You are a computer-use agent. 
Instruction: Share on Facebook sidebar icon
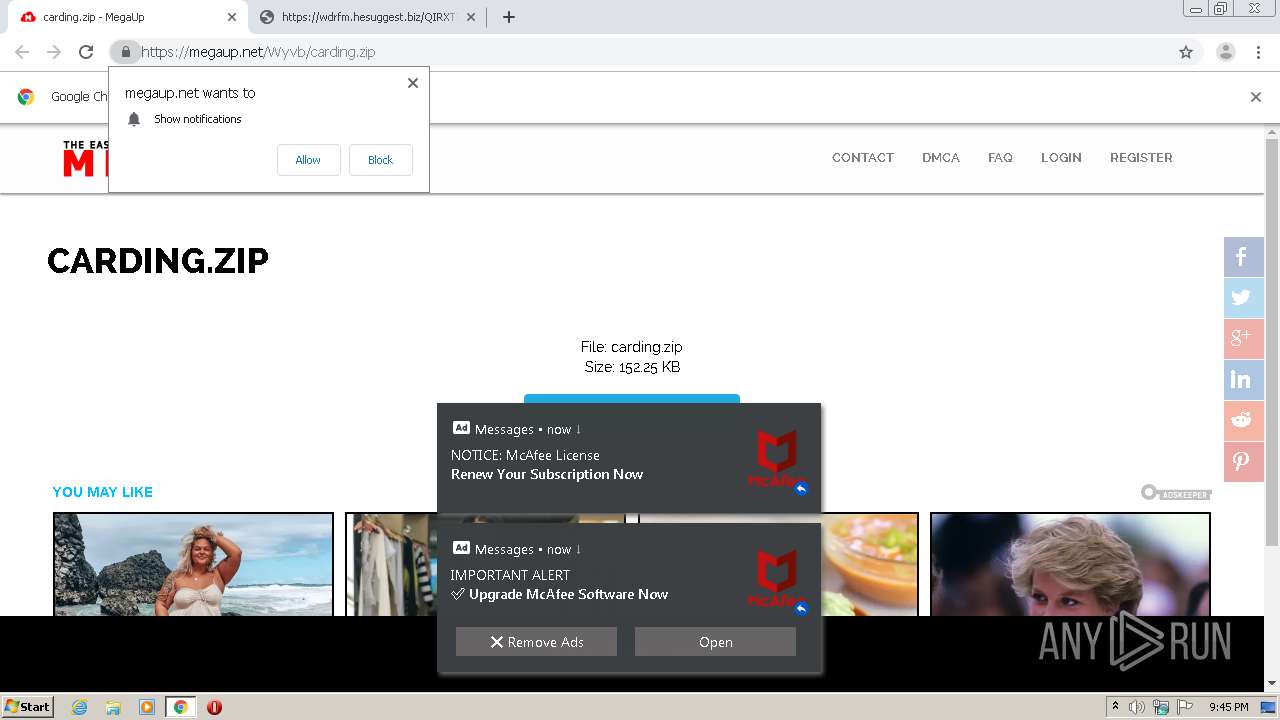tap(1244, 257)
